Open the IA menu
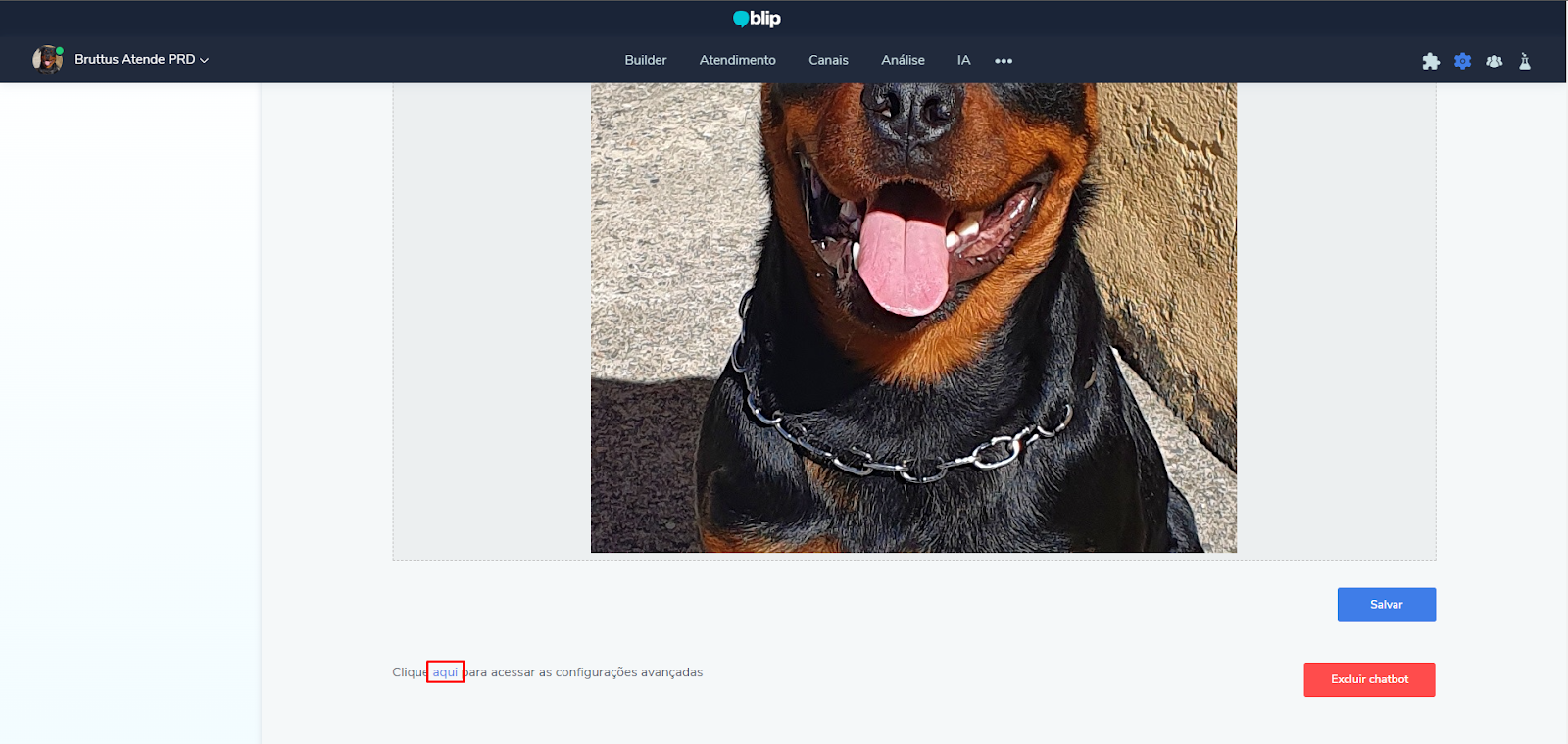This screenshot has height=744, width=1568. tap(964, 60)
